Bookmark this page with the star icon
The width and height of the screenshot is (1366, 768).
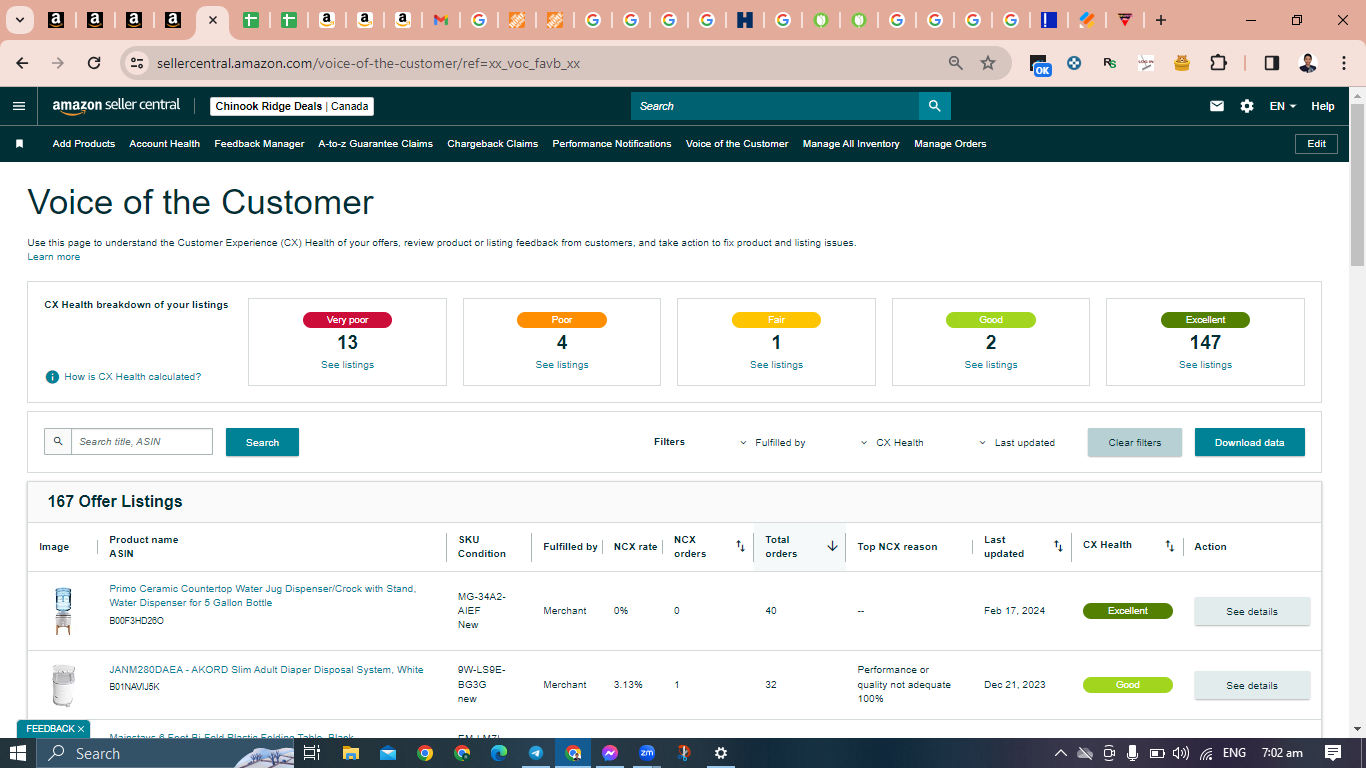pyautogui.click(x=988, y=63)
